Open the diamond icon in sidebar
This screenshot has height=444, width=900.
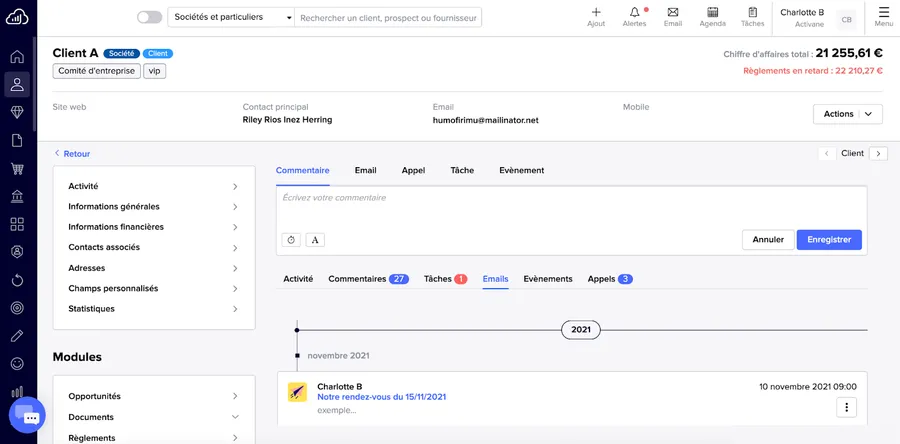click(17, 112)
